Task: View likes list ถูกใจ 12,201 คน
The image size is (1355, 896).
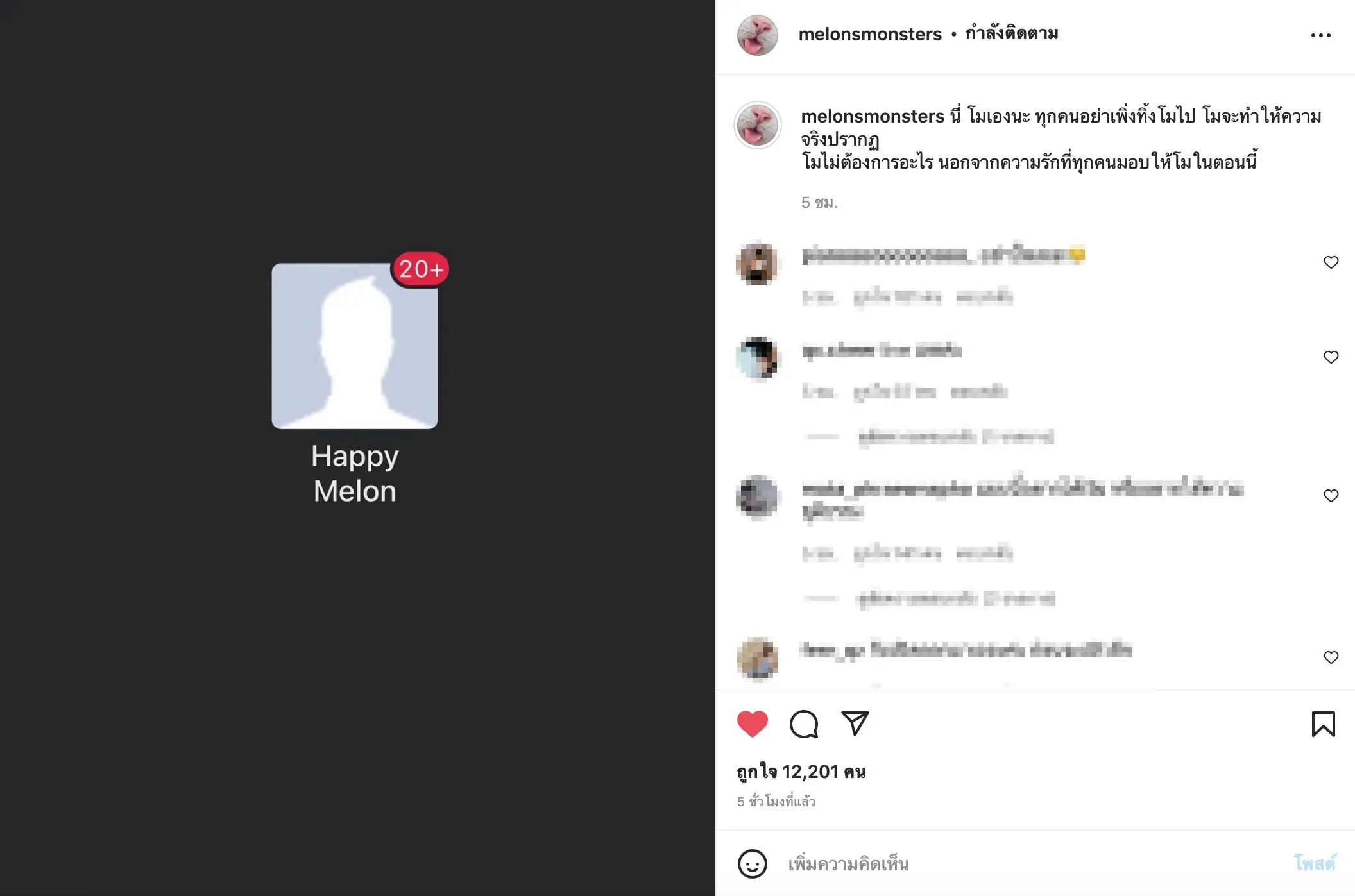Action: point(801,772)
